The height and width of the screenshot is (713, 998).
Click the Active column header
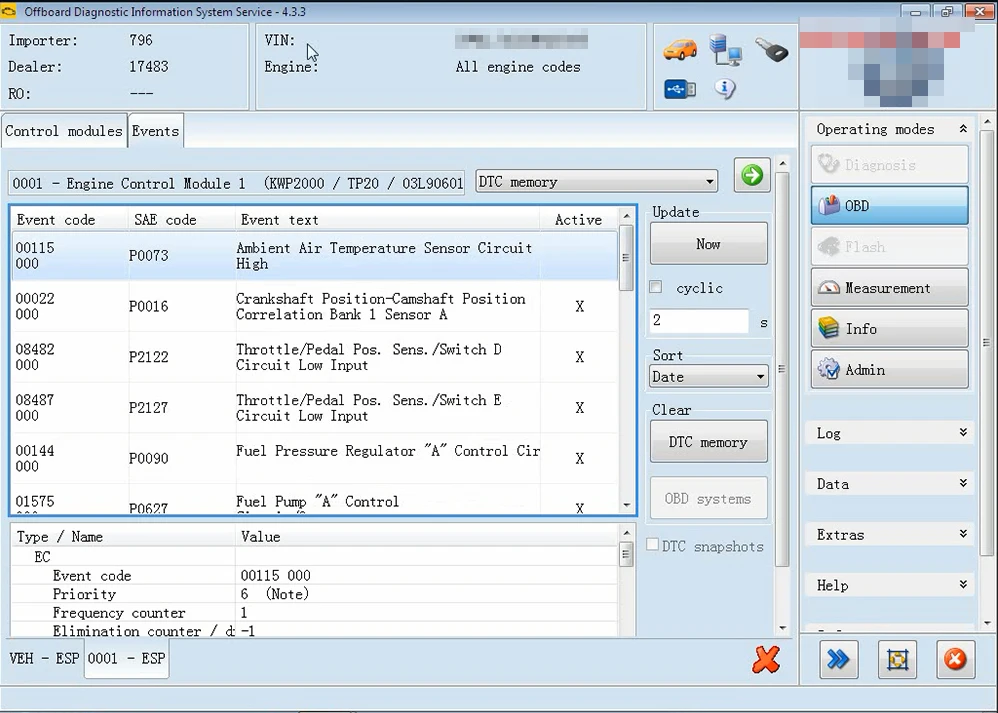pyautogui.click(x=579, y=220)
